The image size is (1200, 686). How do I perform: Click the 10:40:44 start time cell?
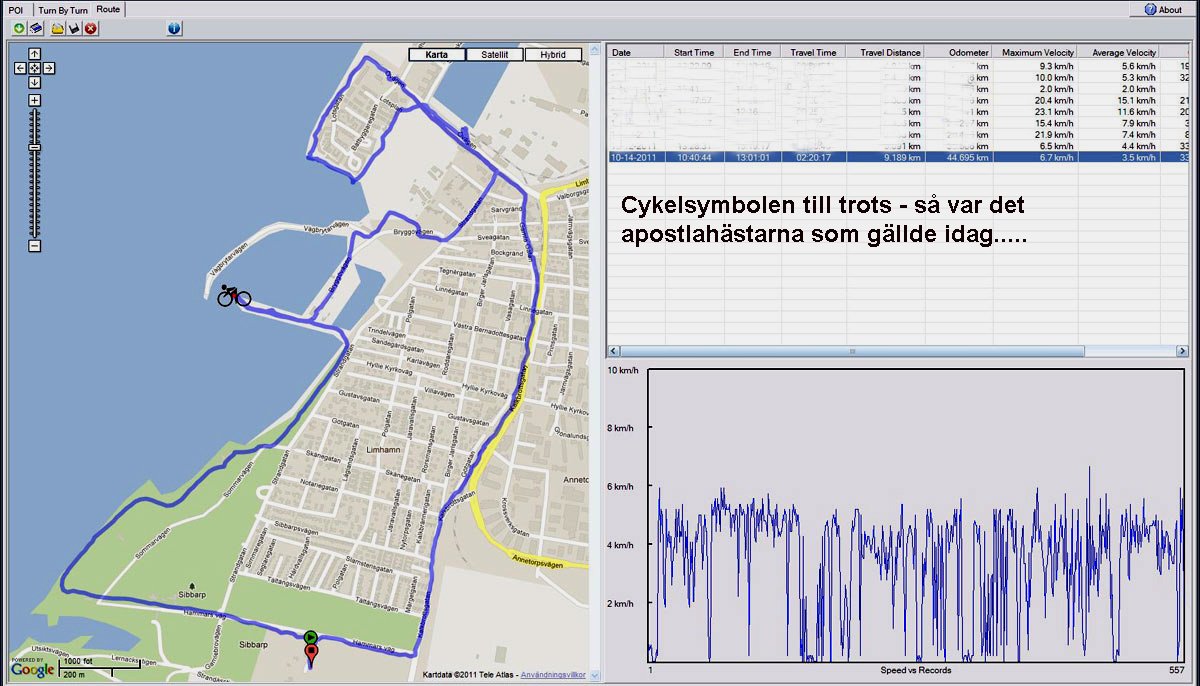click(x=694, y=157)
